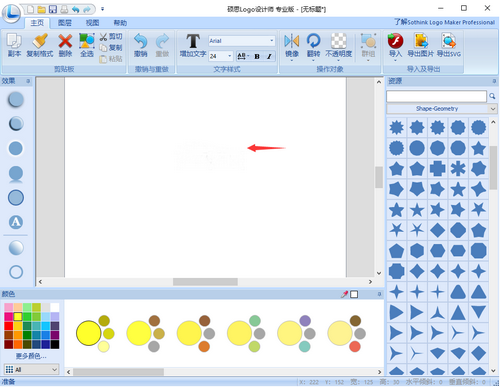Toggle Italic text formatting
Viewport: 500px width, 387px height.
[269, 56]
